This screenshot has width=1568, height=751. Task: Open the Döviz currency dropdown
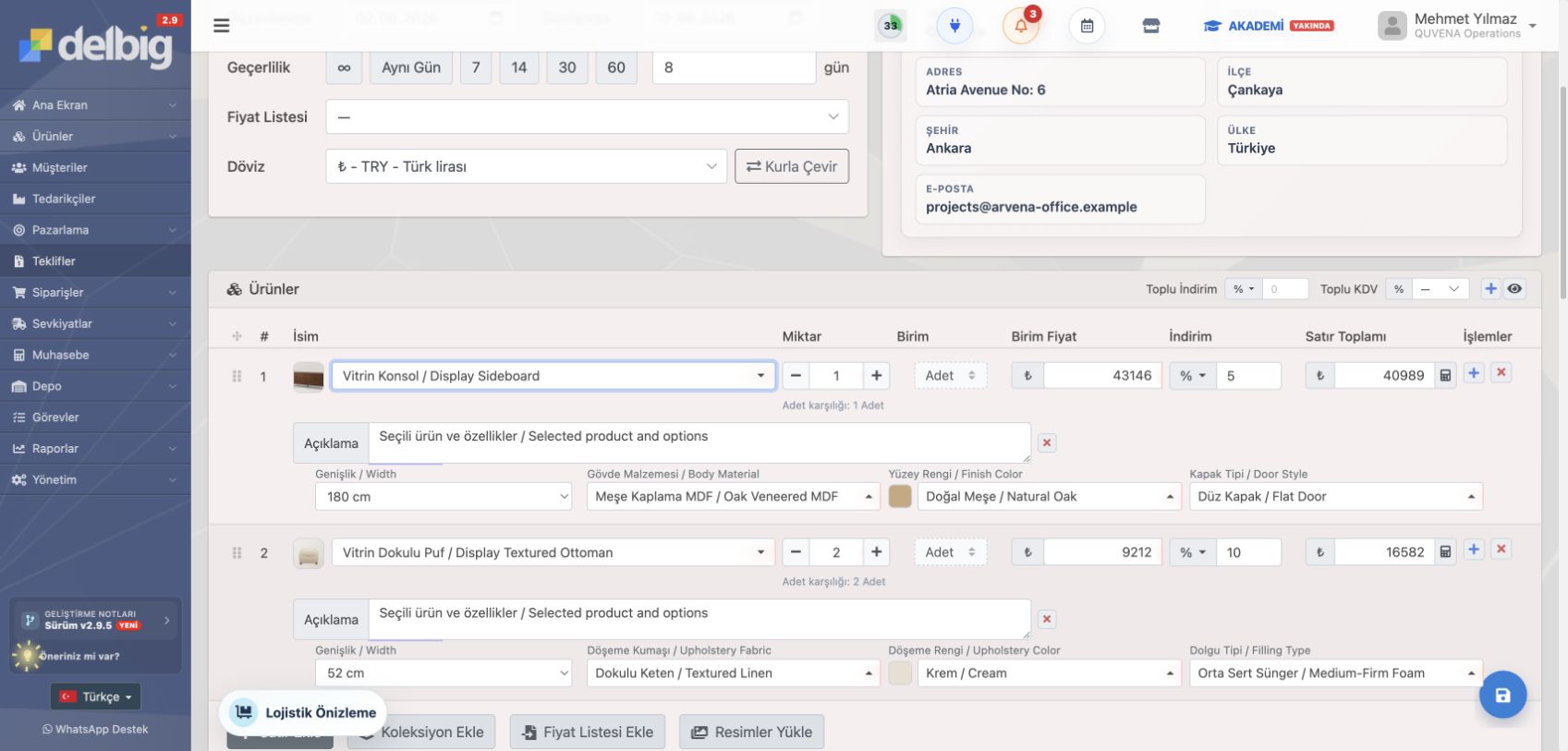tap(527, 166)
